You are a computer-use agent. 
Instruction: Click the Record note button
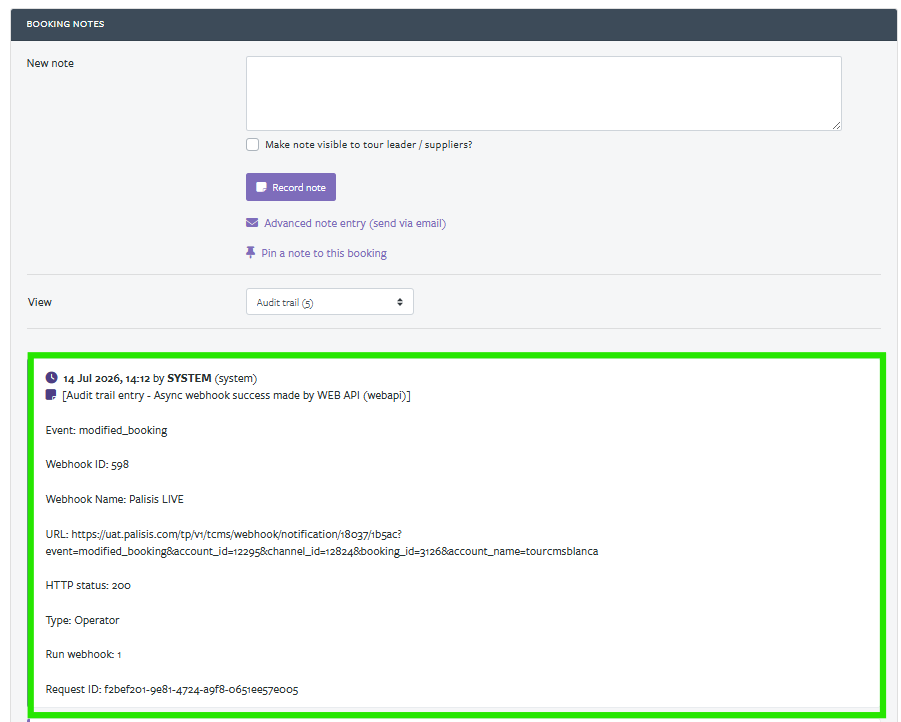(x=291, y=187)
